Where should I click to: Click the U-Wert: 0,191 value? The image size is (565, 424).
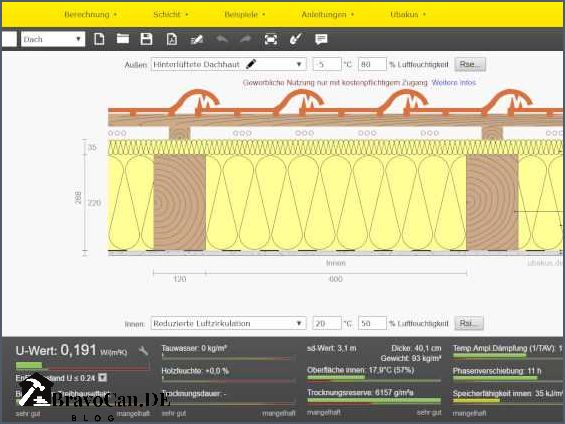click(71, 350)
